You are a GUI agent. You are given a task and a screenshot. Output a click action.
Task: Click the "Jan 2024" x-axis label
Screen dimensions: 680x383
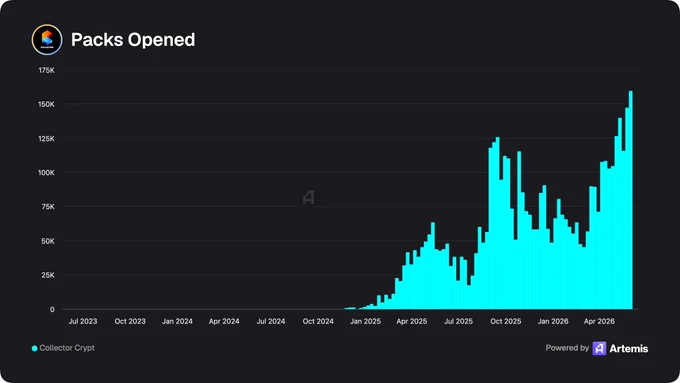177,321
